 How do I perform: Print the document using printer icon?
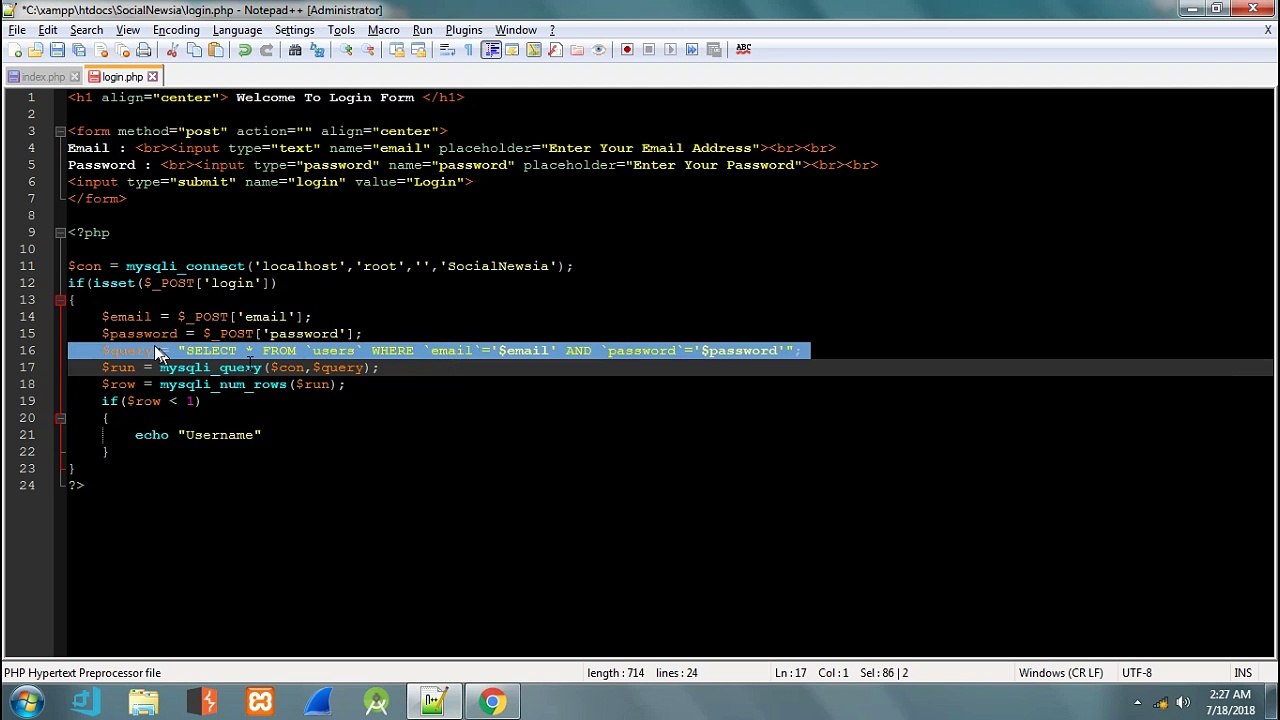(144, 49)
